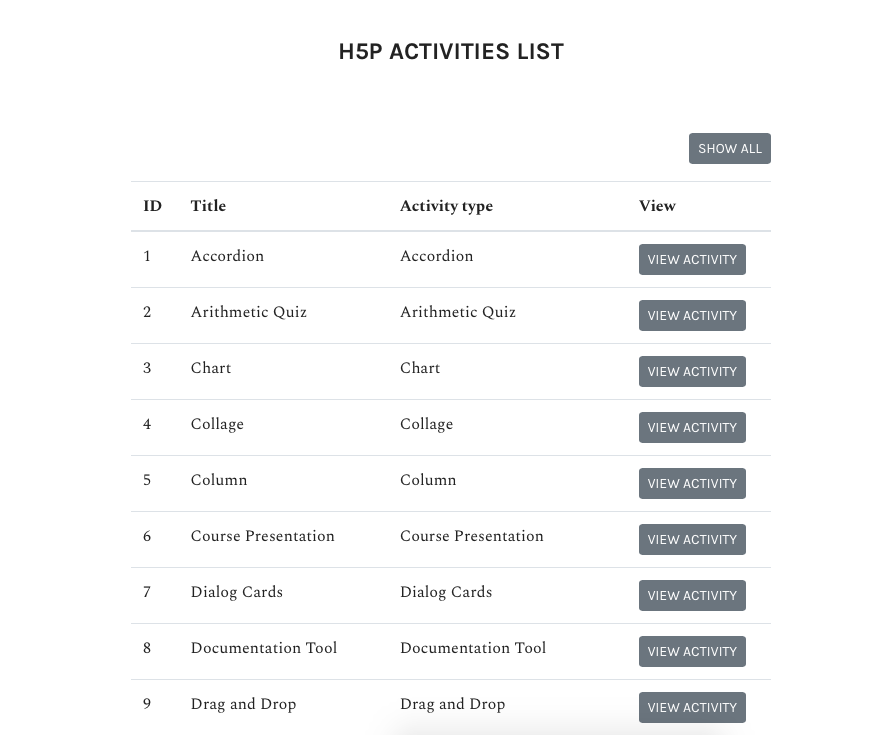Click the Title column header
Screen dimensions: 886x735
pos(208,206)
